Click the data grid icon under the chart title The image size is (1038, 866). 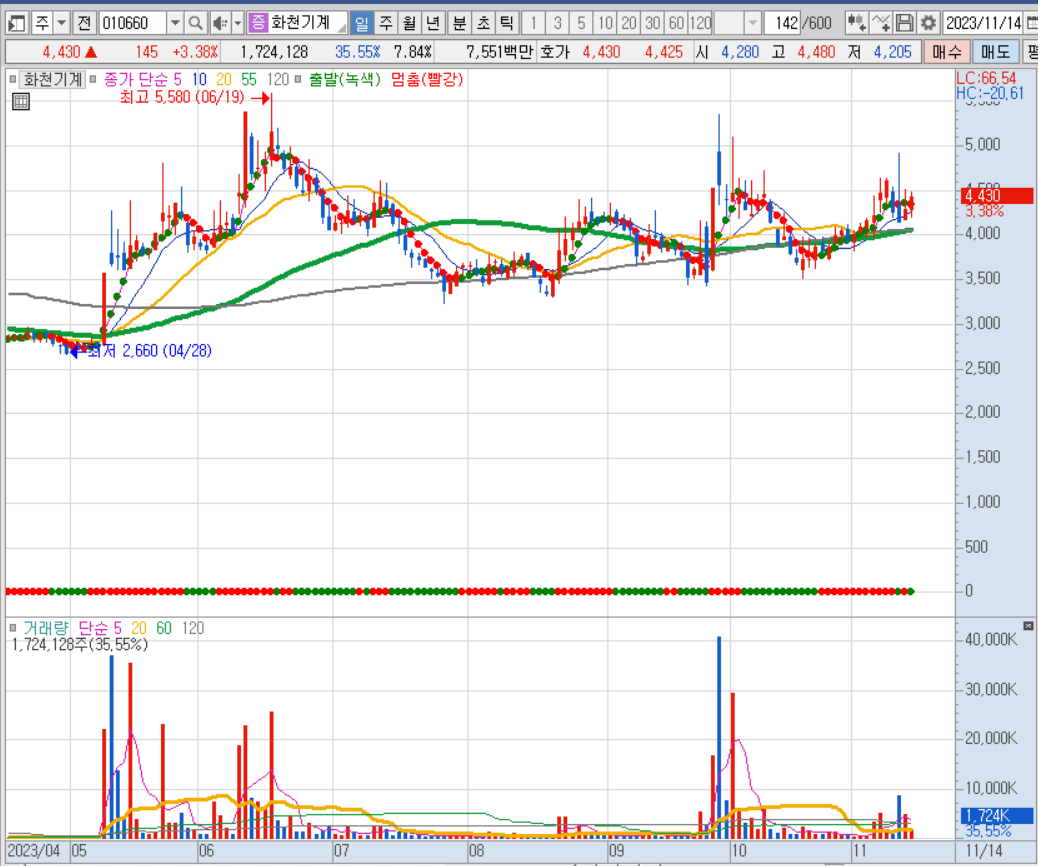point(21,101)
